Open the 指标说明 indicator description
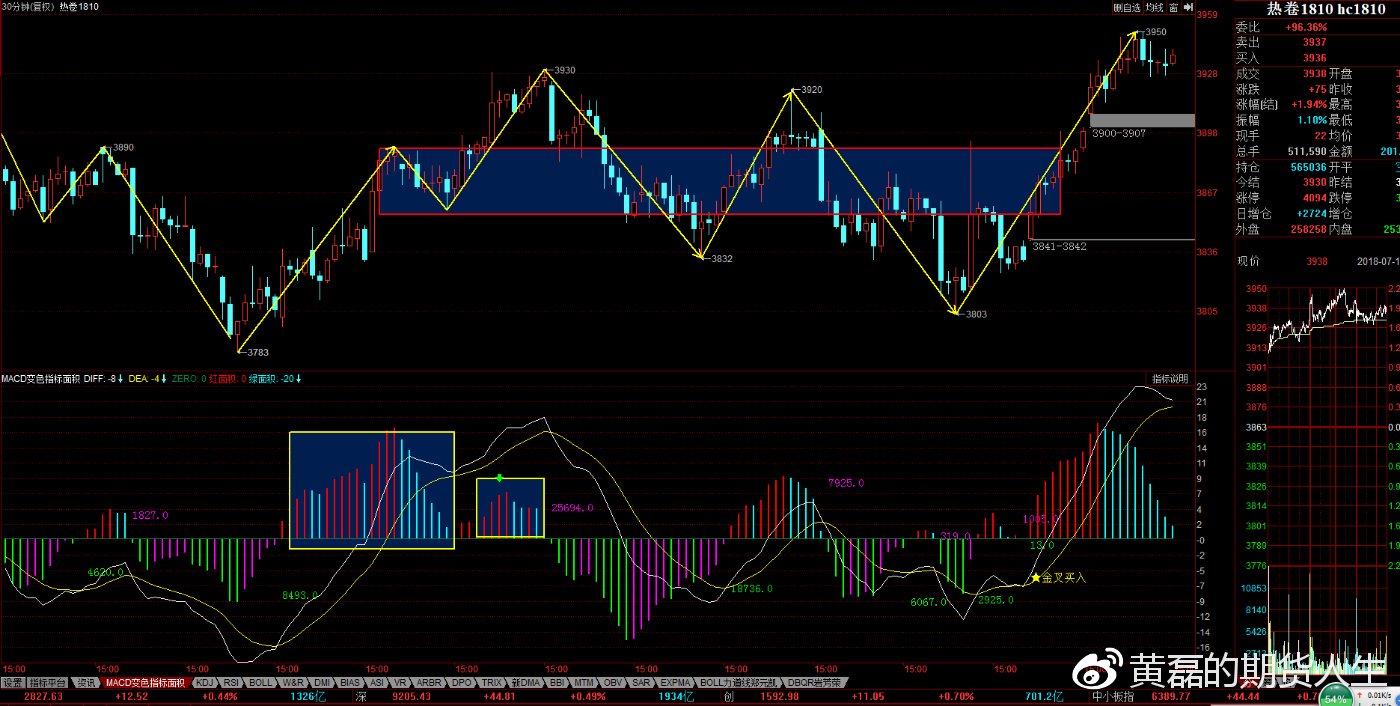1400x706 pixels. pyautogui.click(x=1169, y=379)
